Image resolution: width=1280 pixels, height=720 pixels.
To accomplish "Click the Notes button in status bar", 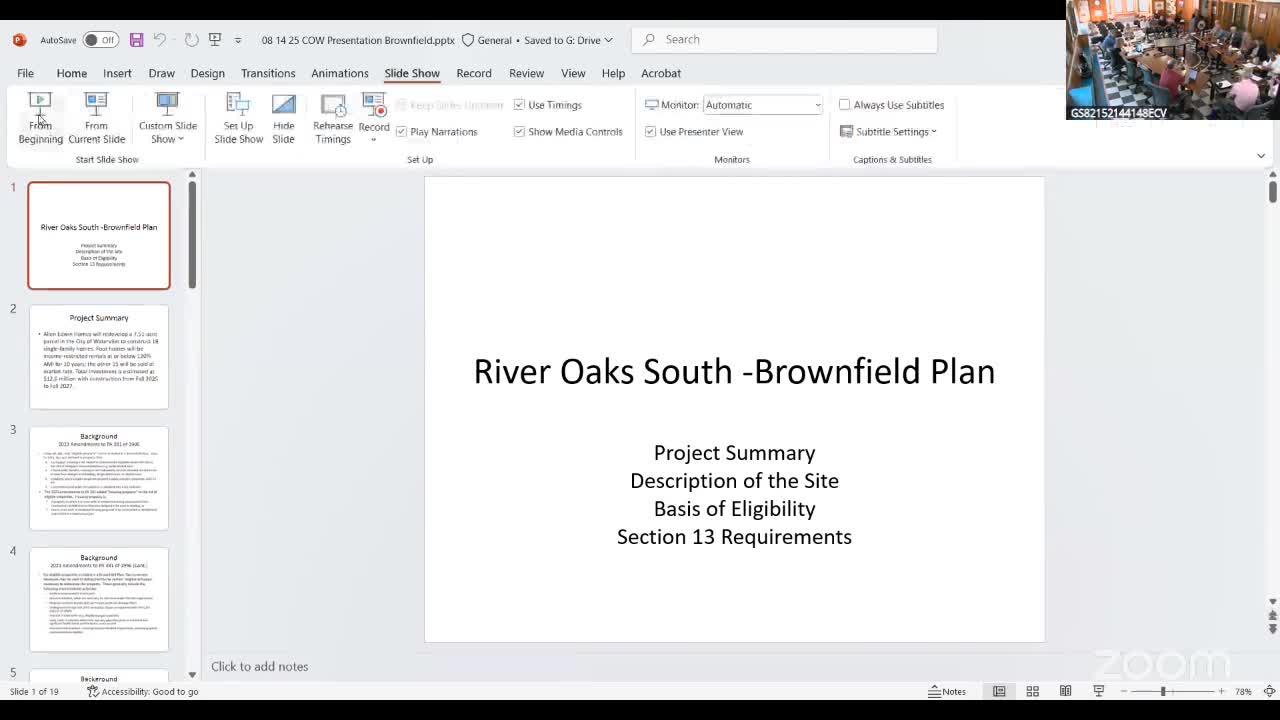I will pyautogui.click(x=947, y=691).
